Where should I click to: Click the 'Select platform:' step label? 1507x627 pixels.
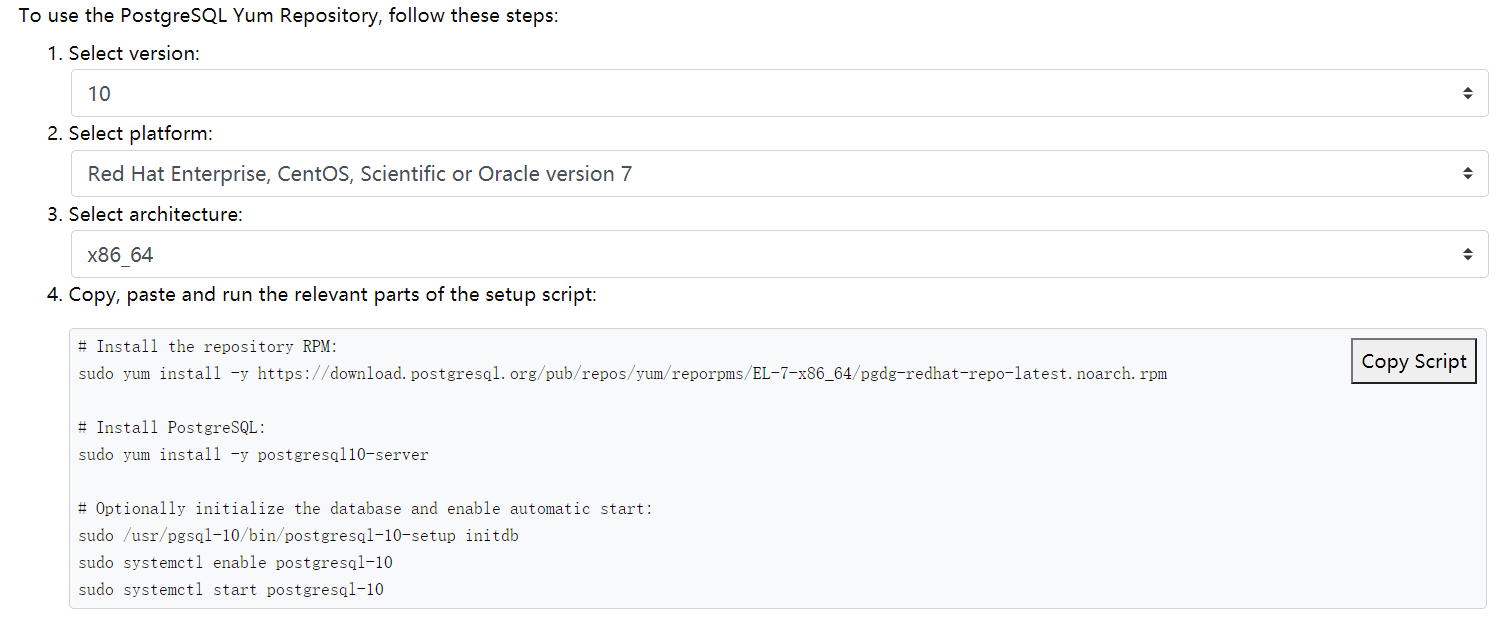(140, 134)
